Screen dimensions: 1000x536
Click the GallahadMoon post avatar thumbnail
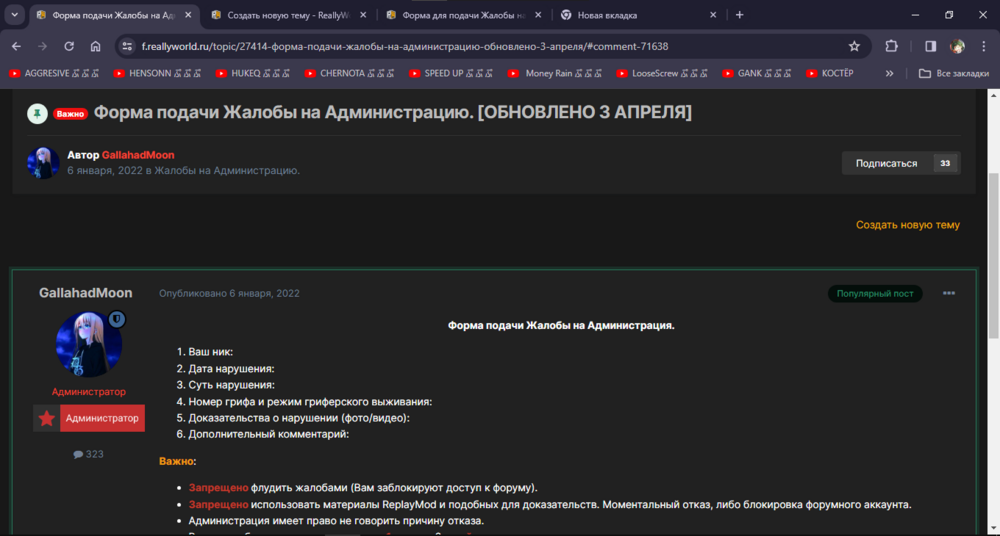pyautogui.click(x=89, y=344)
